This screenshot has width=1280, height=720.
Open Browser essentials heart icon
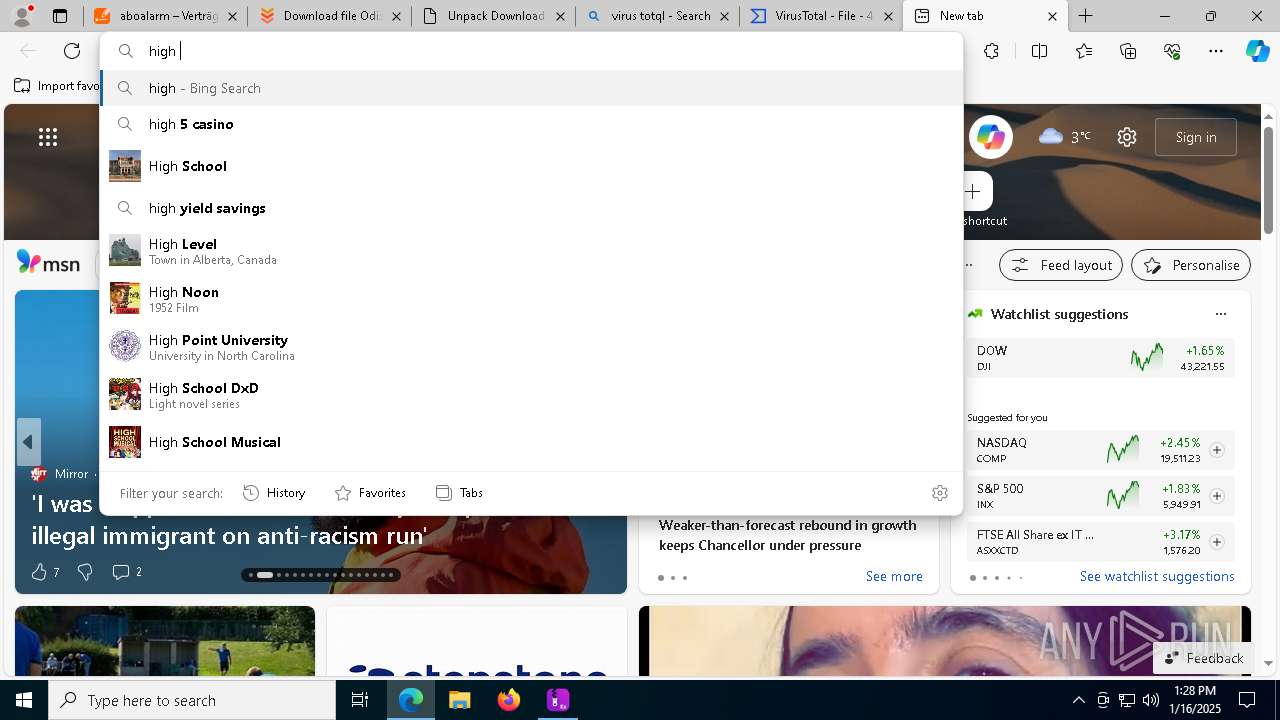pyautogui.click(x=1172, y=51)
